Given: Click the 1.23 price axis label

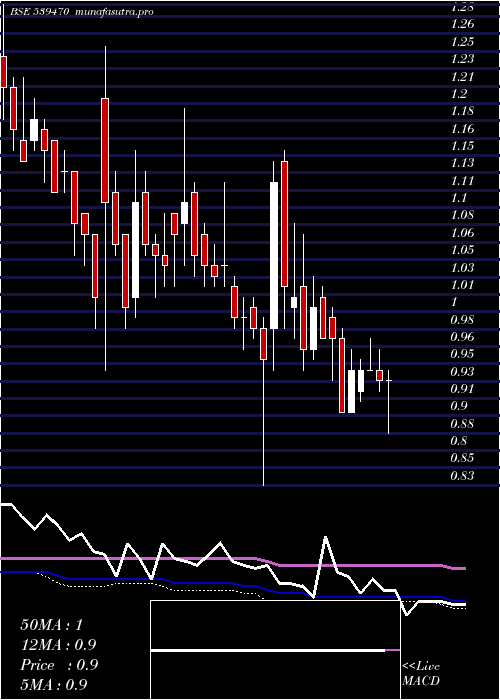Looking at the screenshot, I should pyautogui.click(x=462, y=59).
